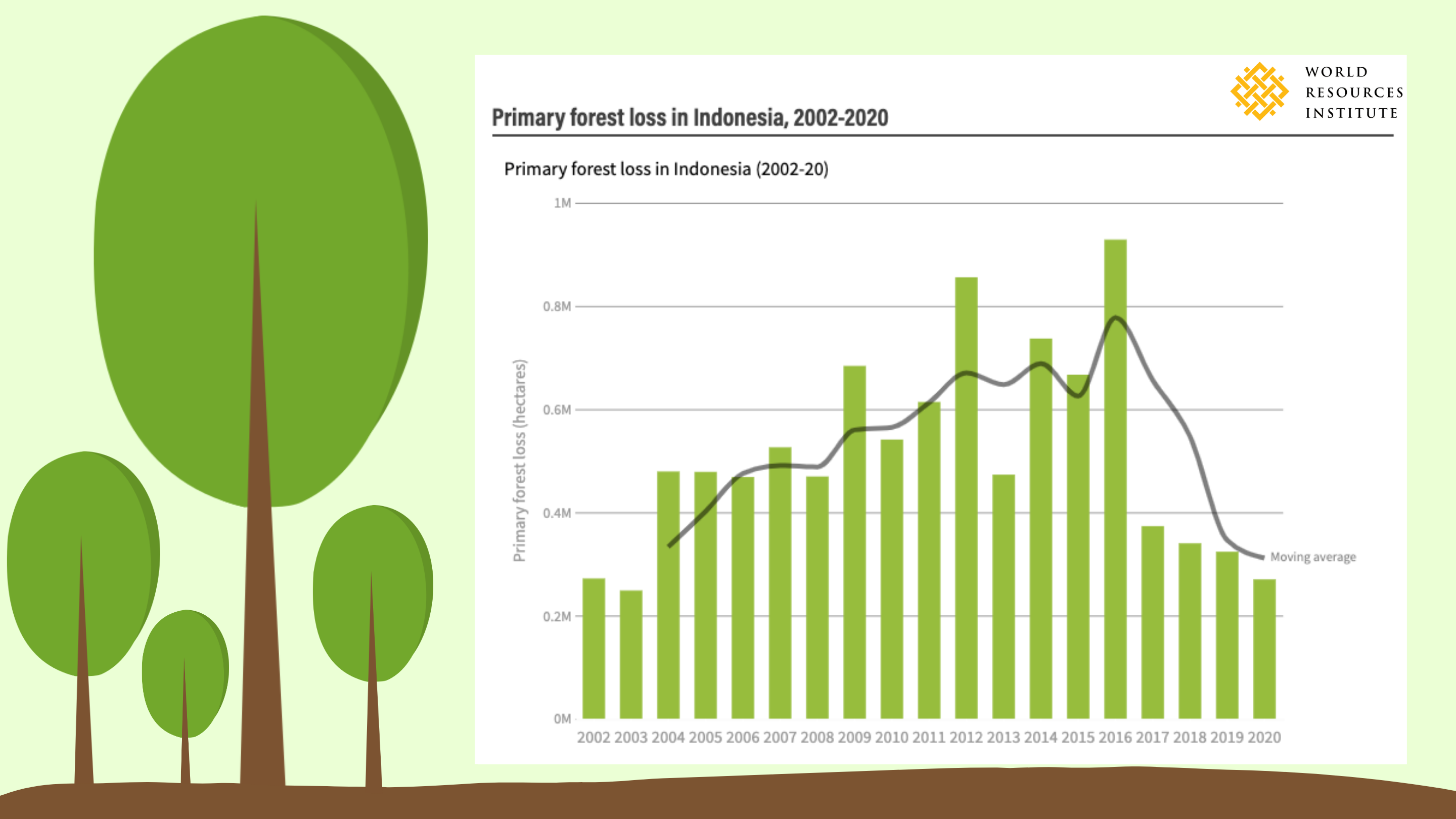Click the 2005 bar in the chart
Screen dimensions: 1456x819
(705, 595)
